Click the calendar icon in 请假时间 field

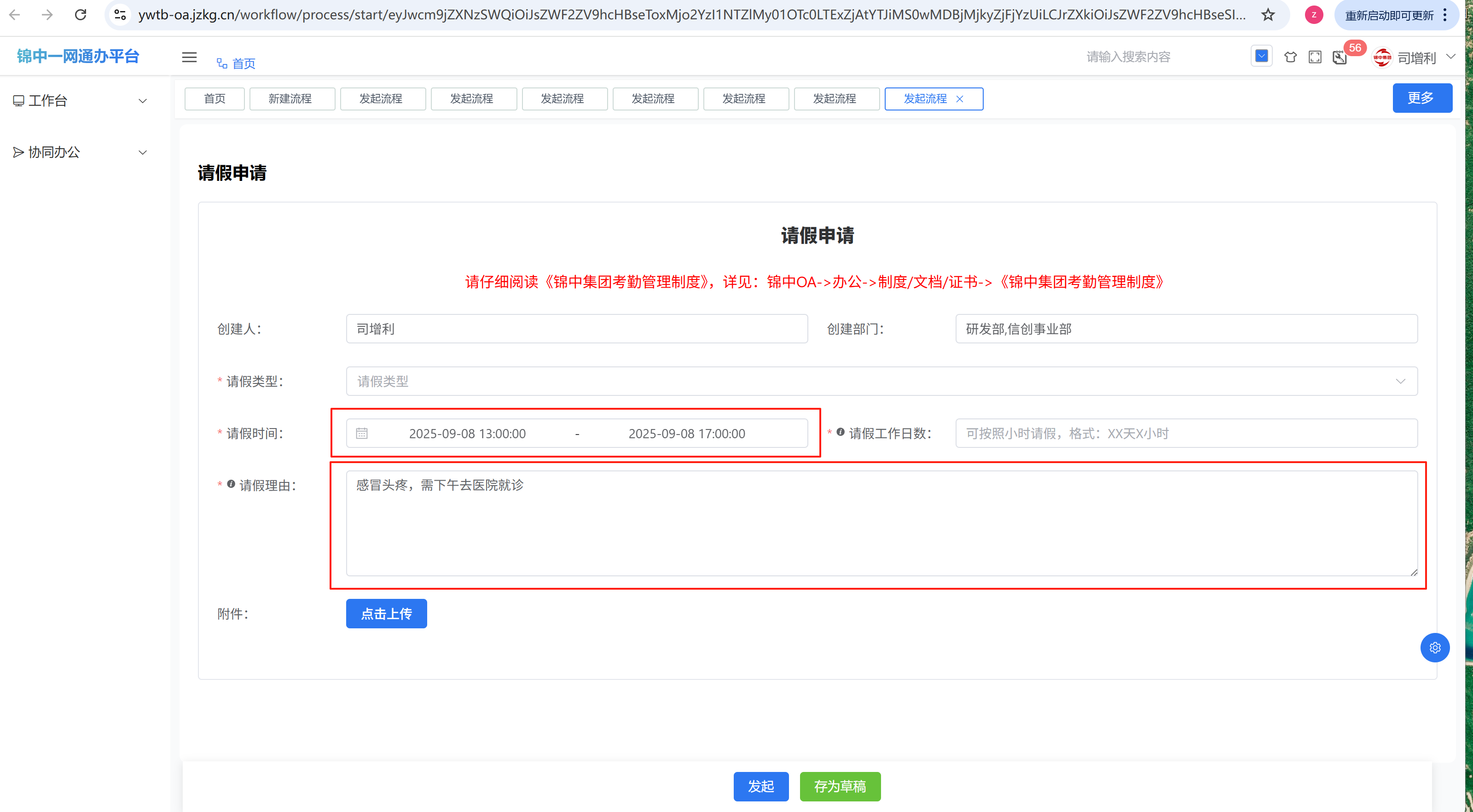[362, 434]
